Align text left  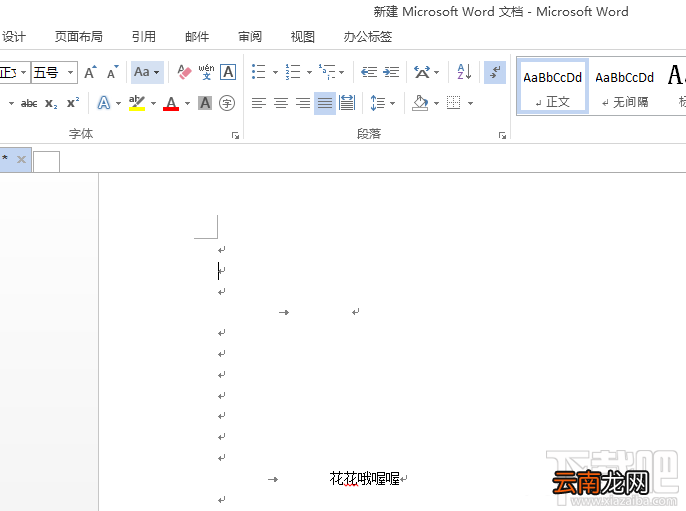pyautogui.click(x=259, y=103)
